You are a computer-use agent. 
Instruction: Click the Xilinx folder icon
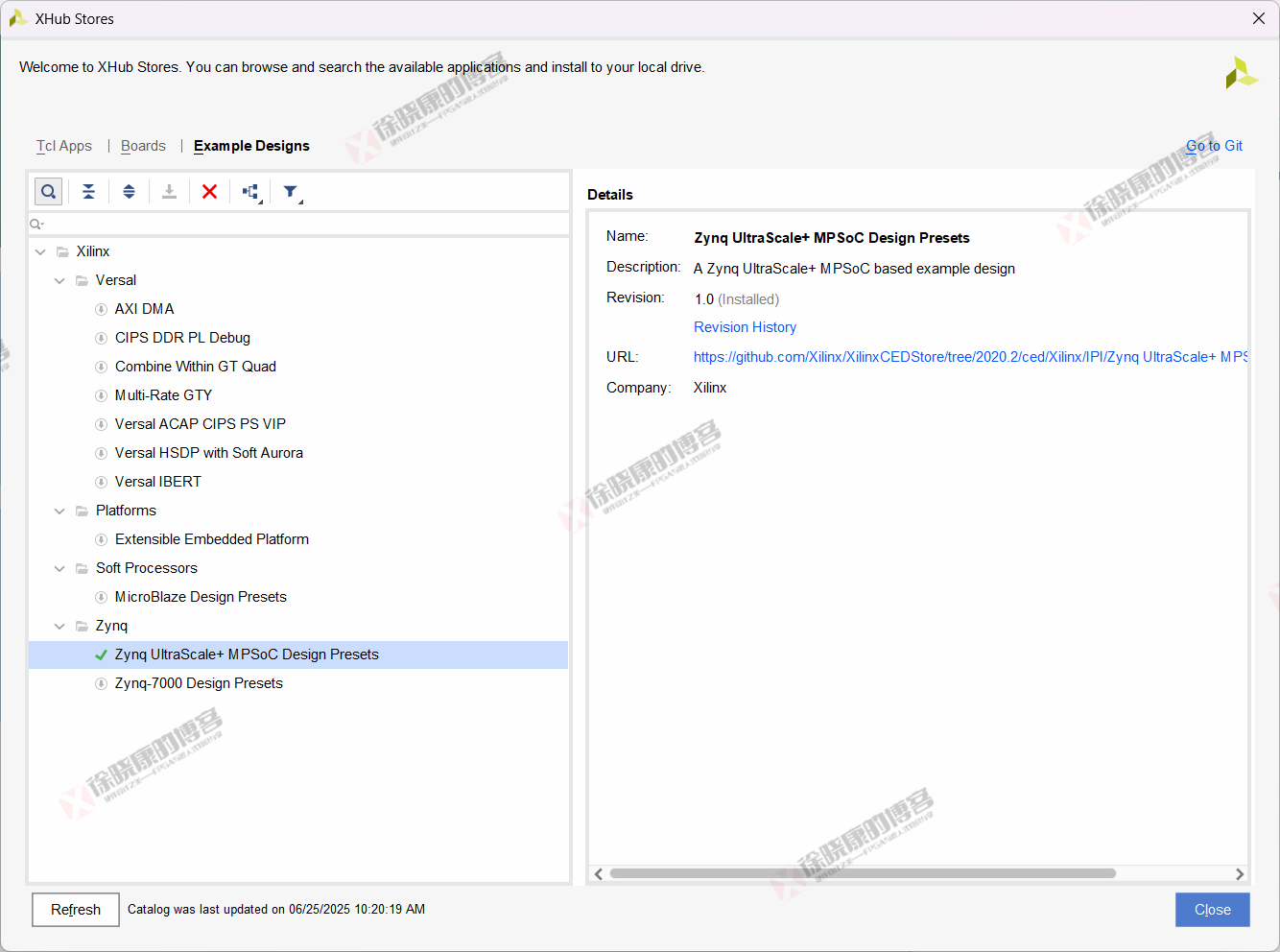coord(62,251)
